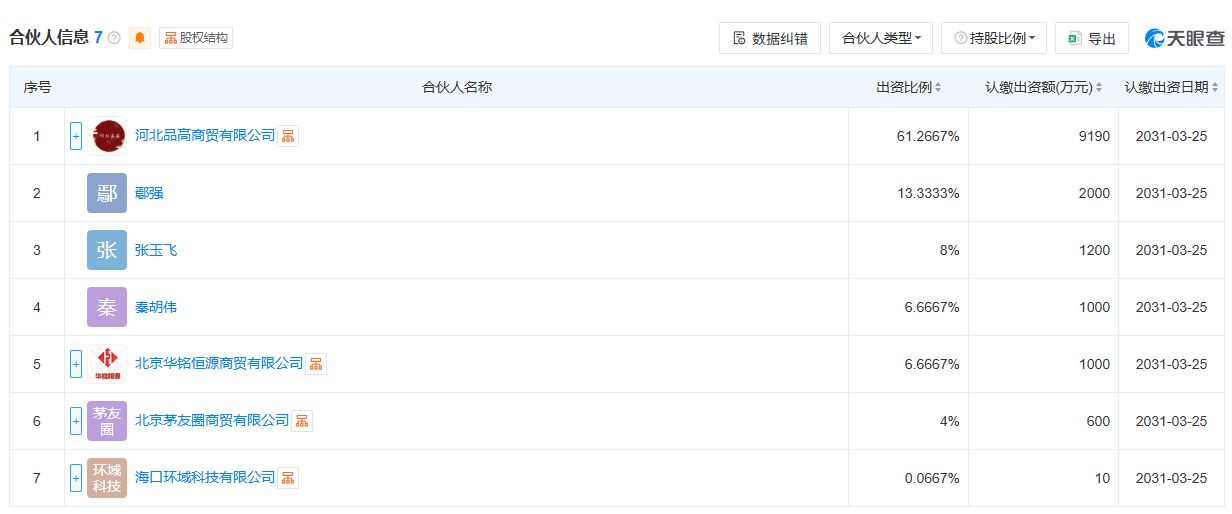Image resolution: width=1232 pixels, height=514 pixels.
Task: Click structure icon after 河北品高商贸有限公司
Action: tap(288, 136)
